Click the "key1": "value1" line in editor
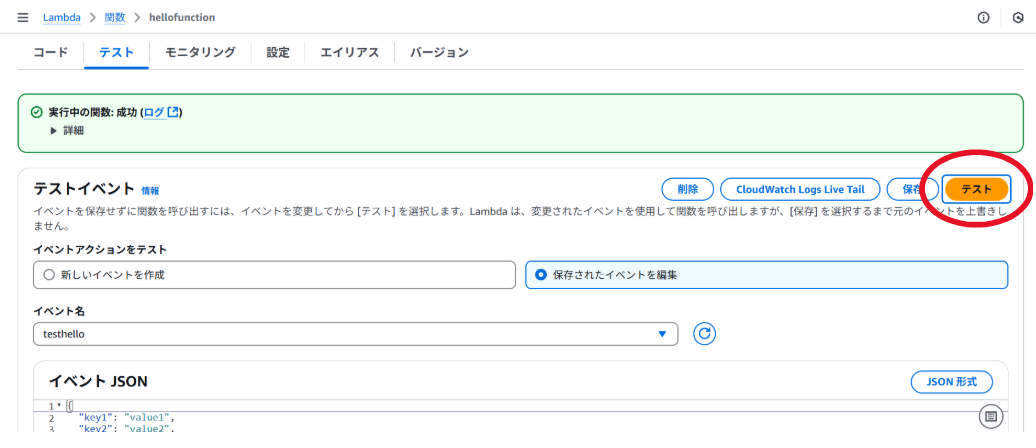This screenshot has width=1036, height=448. tap(126, 418)
